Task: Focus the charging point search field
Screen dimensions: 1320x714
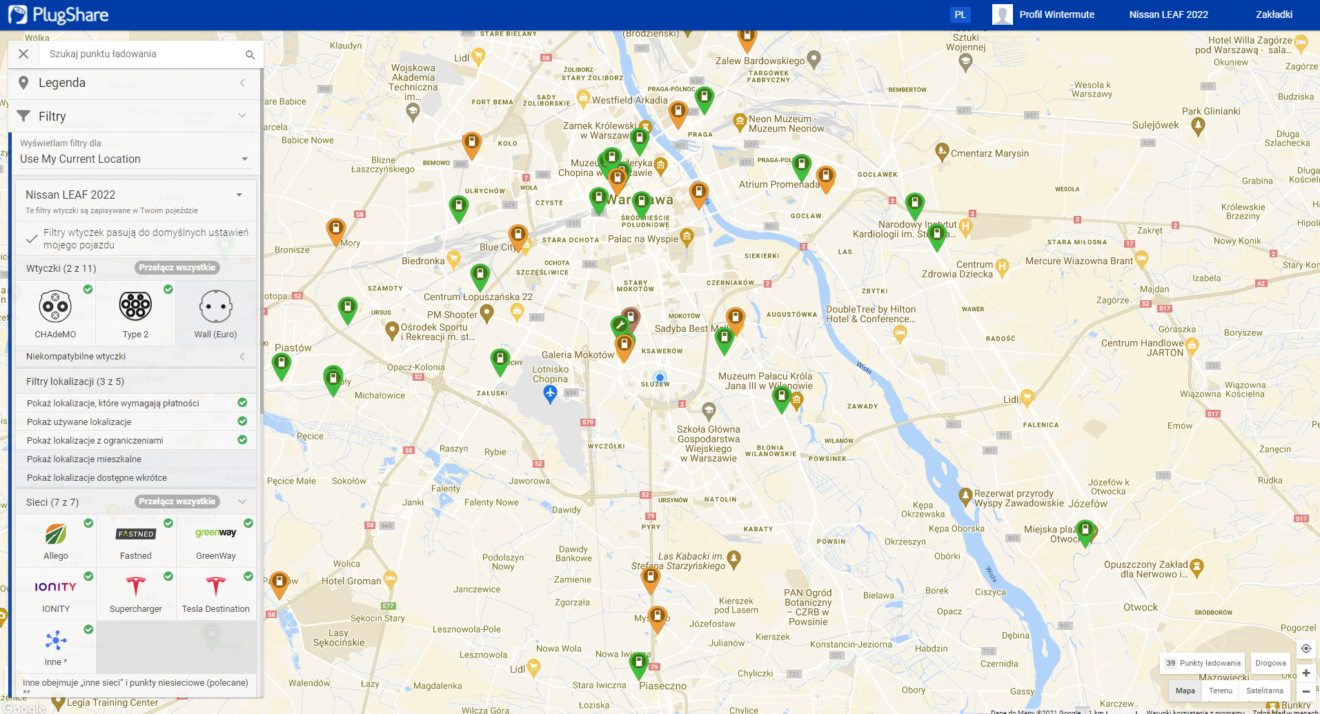Action: (x=140, y=54)
